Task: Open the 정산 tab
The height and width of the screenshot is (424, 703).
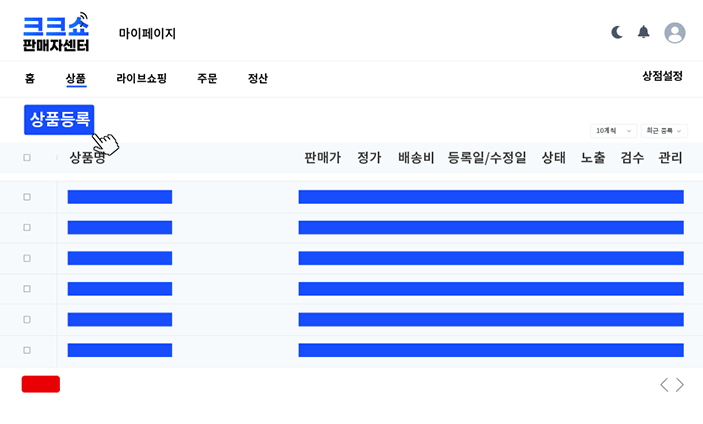Action: click(x=258, y=78)
